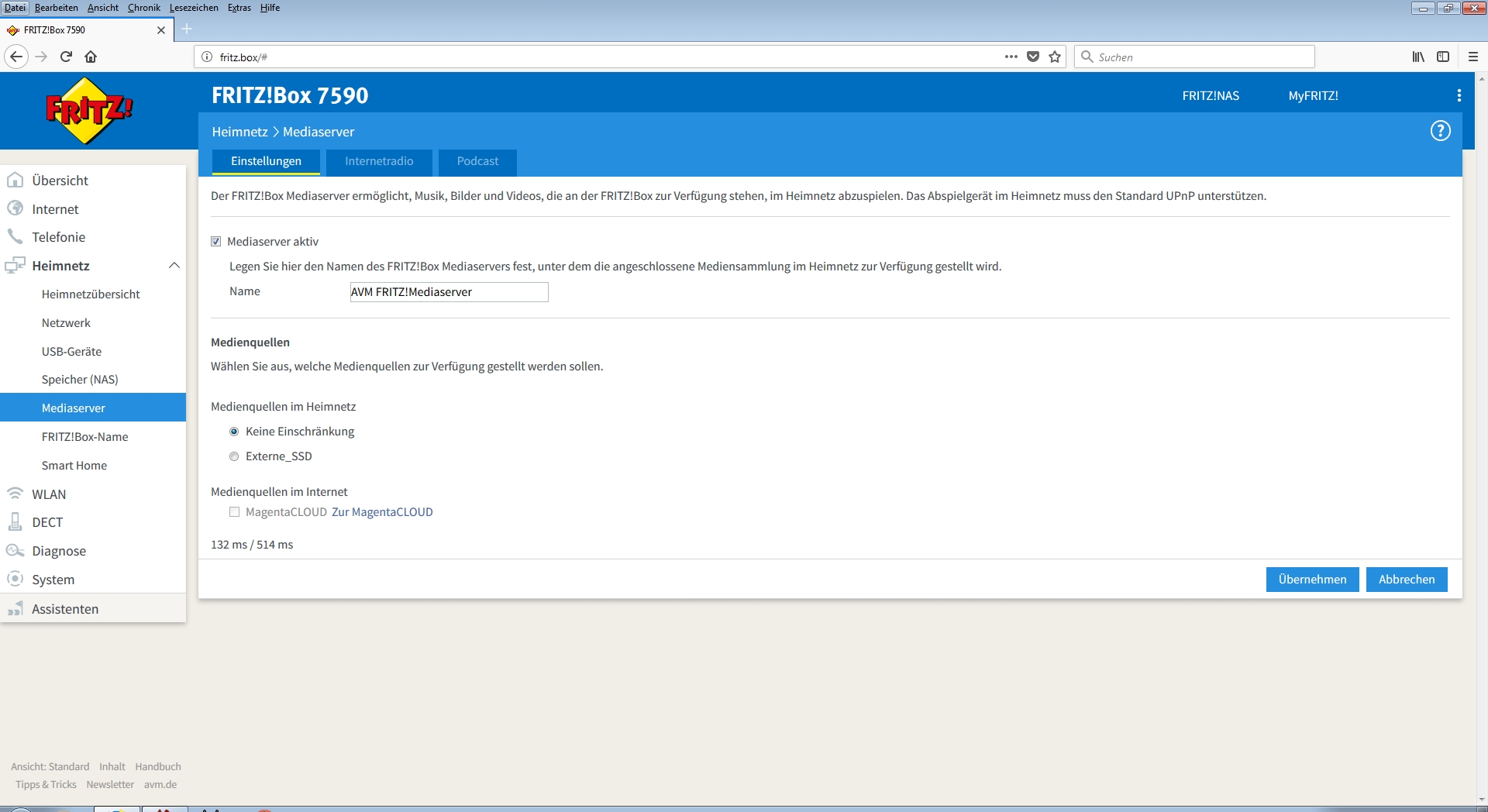The width and height of the screenshot is (1488, 812).
Task: Click the Internet globe icon
Action: 15,208
